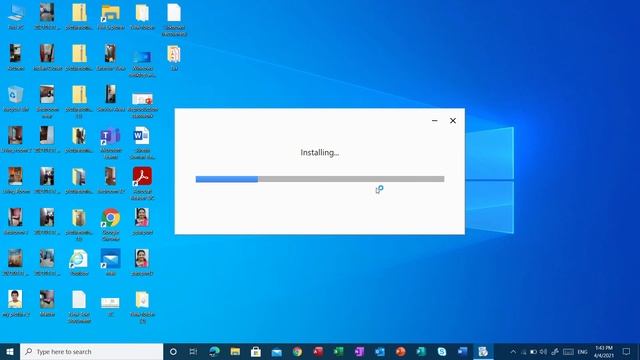Open Microsoft Access from the taskbar
Screen dimensions: 640x360
coord(318,351)
